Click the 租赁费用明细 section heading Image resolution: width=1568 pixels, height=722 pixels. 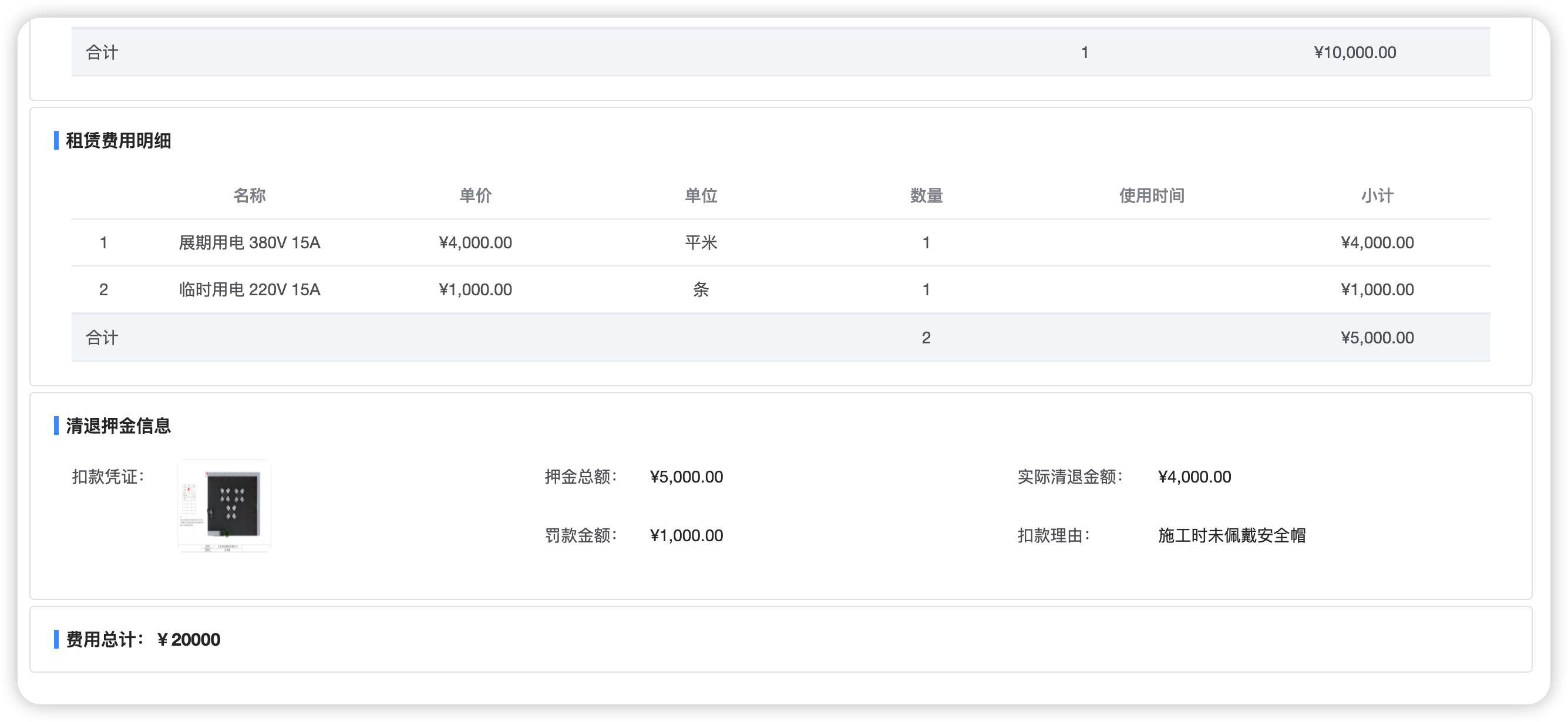pos(118,140)
